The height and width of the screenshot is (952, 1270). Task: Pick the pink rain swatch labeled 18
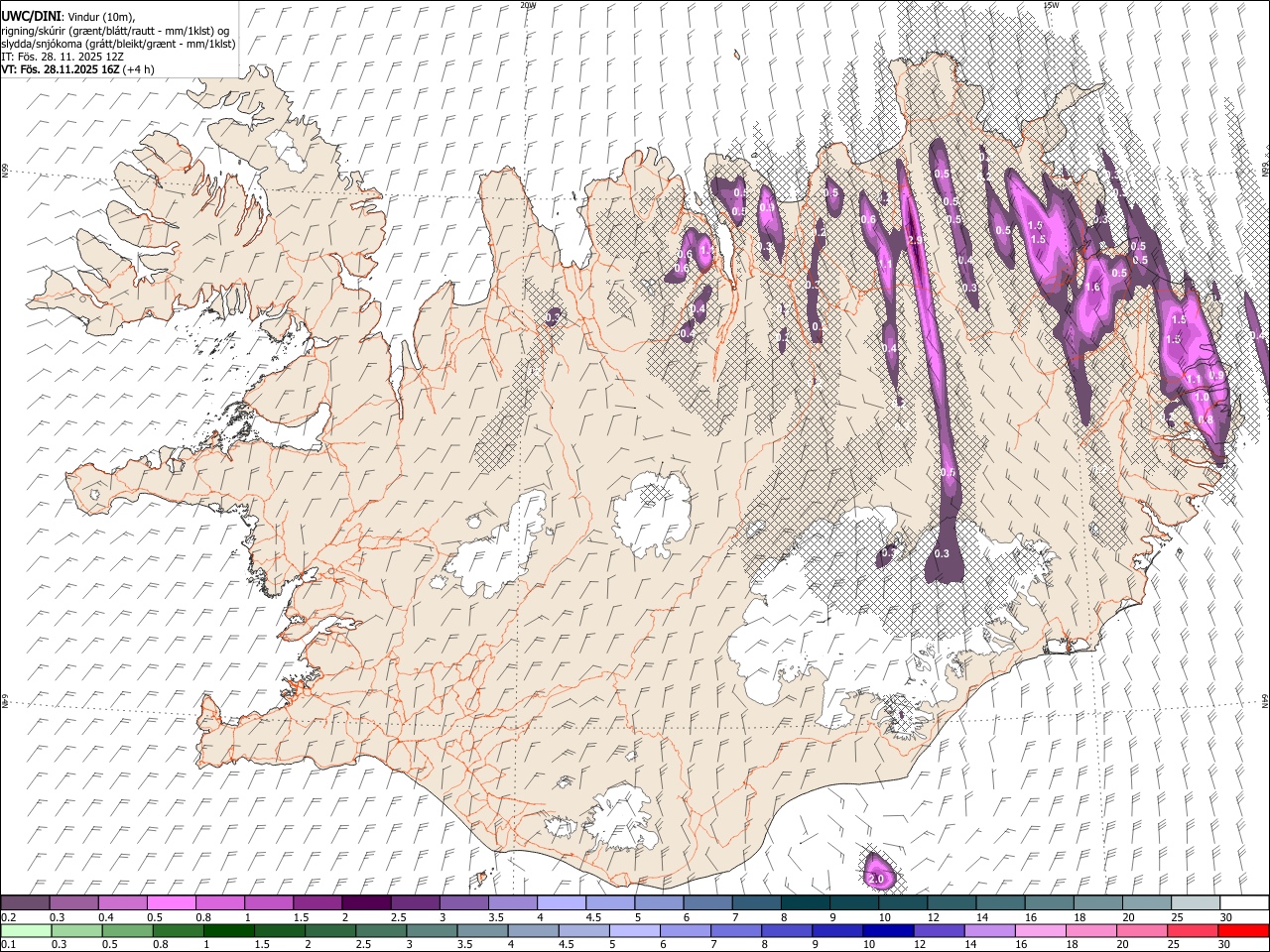pos(1091,930)
